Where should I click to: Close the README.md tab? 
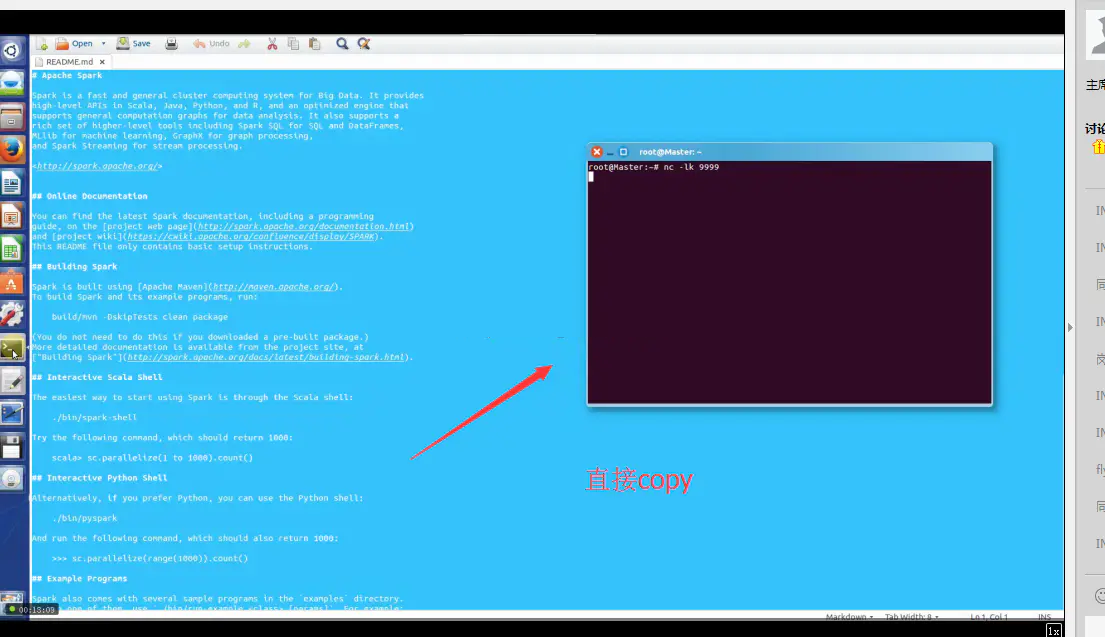point(102,62)
